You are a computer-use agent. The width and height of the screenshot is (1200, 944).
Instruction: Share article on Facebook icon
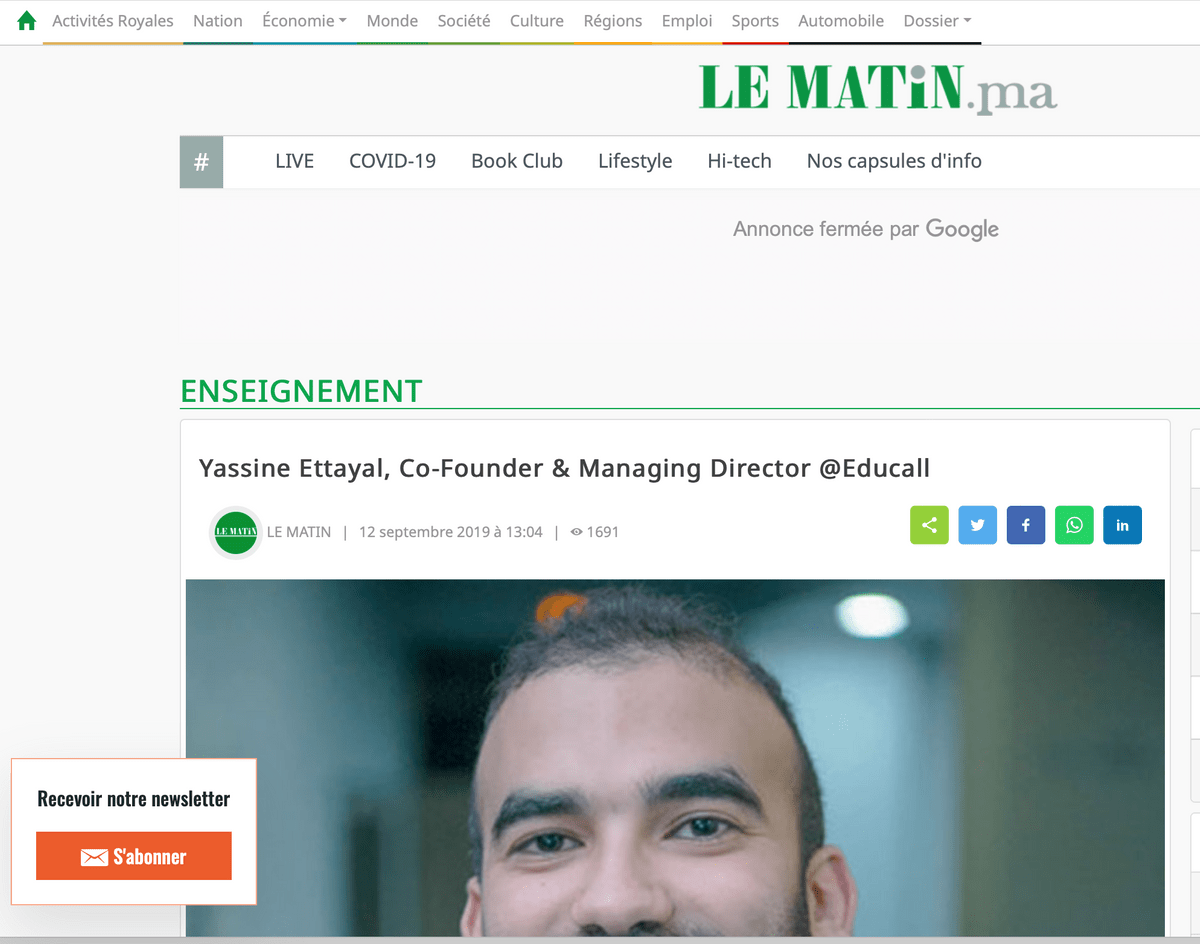point(1026,525)
